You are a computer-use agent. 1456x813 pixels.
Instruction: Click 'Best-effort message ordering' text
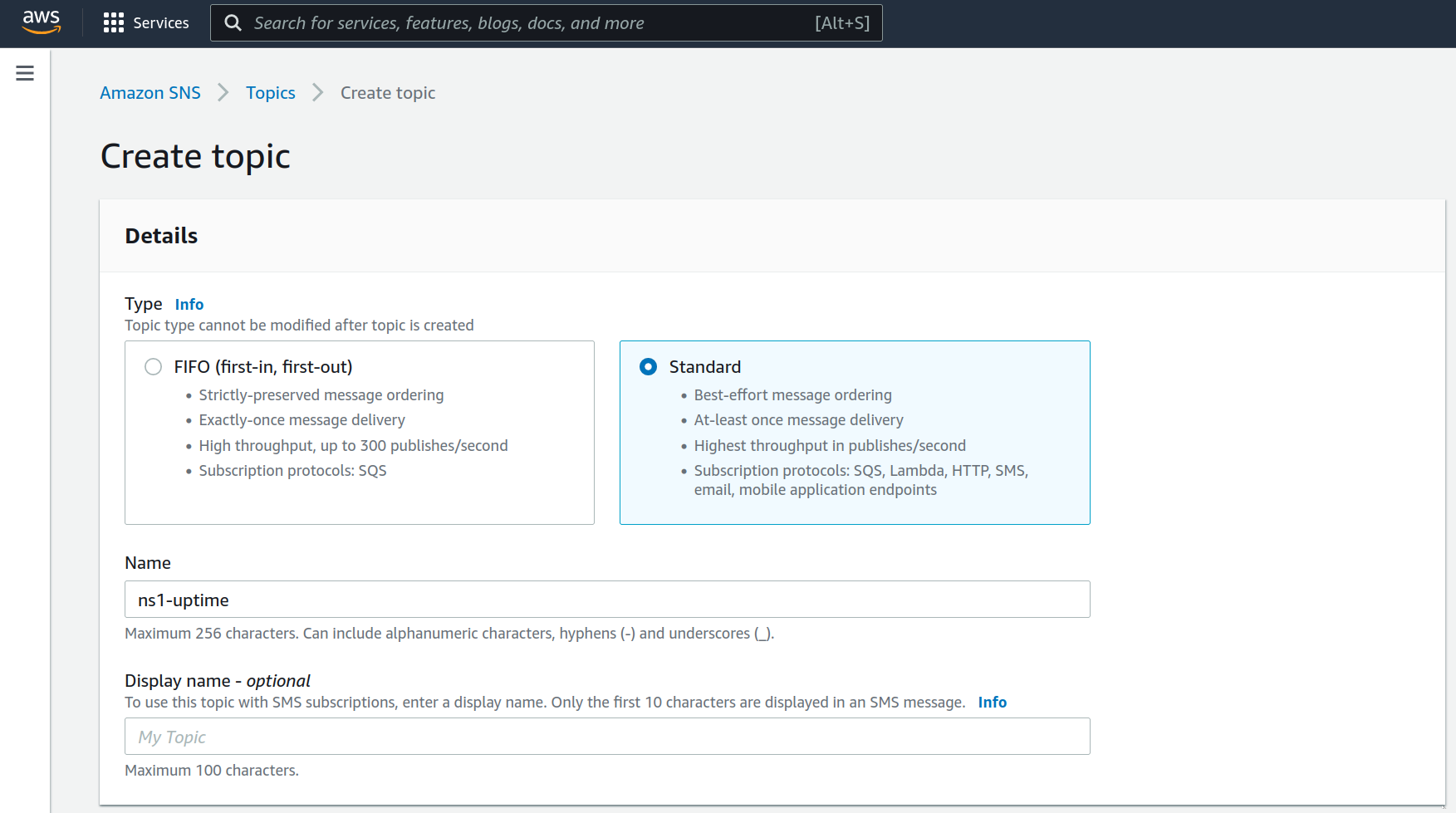pos(793,395)
